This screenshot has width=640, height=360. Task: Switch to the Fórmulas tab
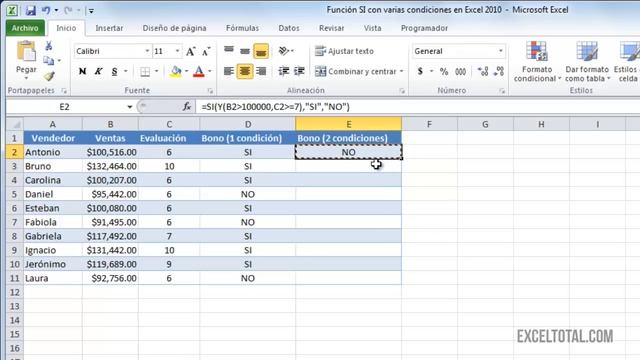tap(242, 28)
